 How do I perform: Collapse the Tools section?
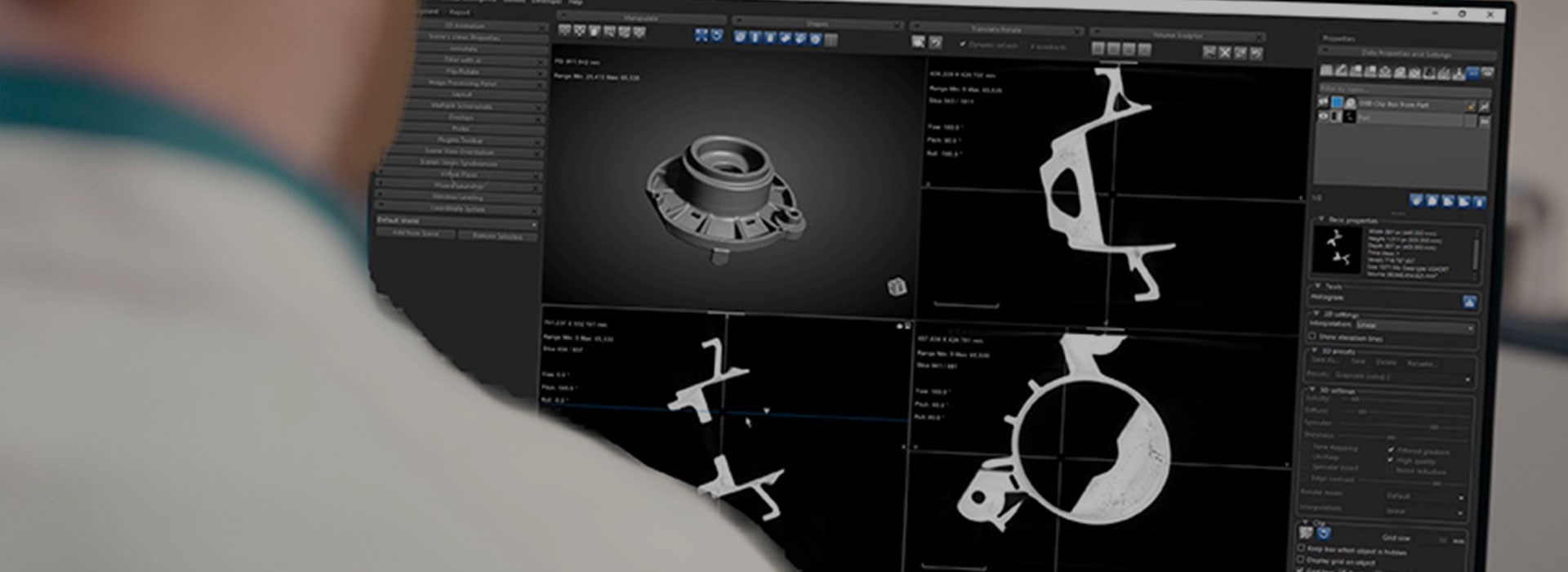tap(1317, 286)
